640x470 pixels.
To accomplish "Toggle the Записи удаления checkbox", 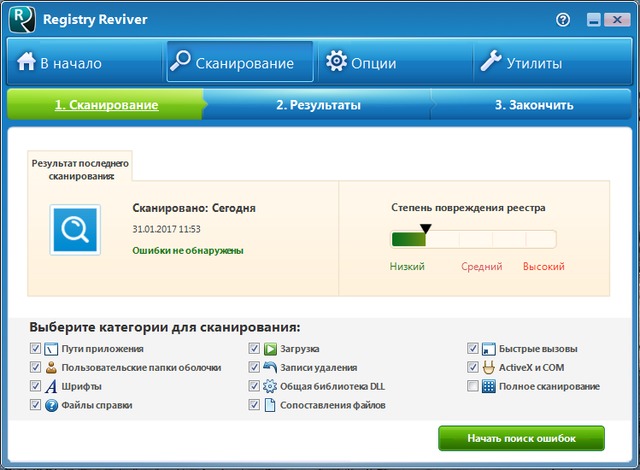I will click(254, 367).
